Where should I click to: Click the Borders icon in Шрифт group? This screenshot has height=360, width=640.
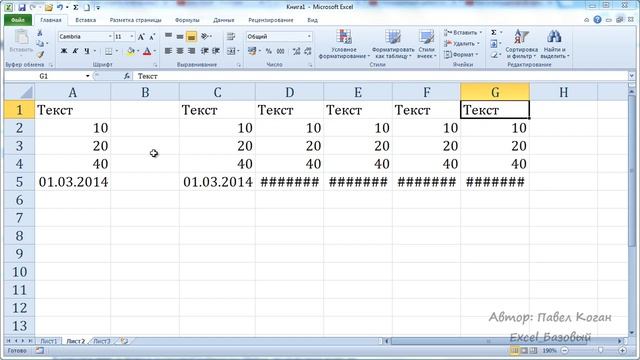(x=109, y=51)
